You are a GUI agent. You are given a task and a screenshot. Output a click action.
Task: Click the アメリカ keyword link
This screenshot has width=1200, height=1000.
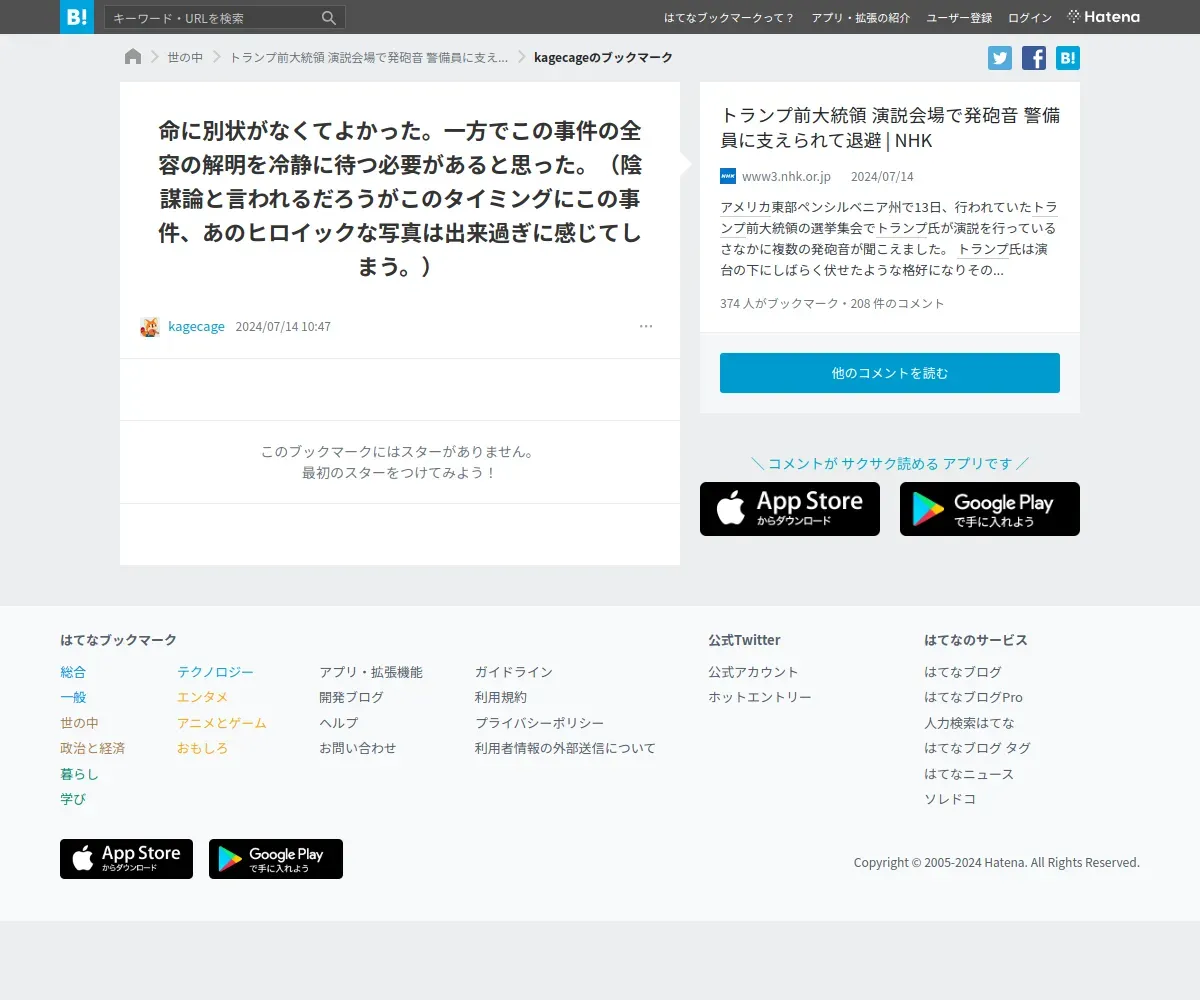click(745, 207)
